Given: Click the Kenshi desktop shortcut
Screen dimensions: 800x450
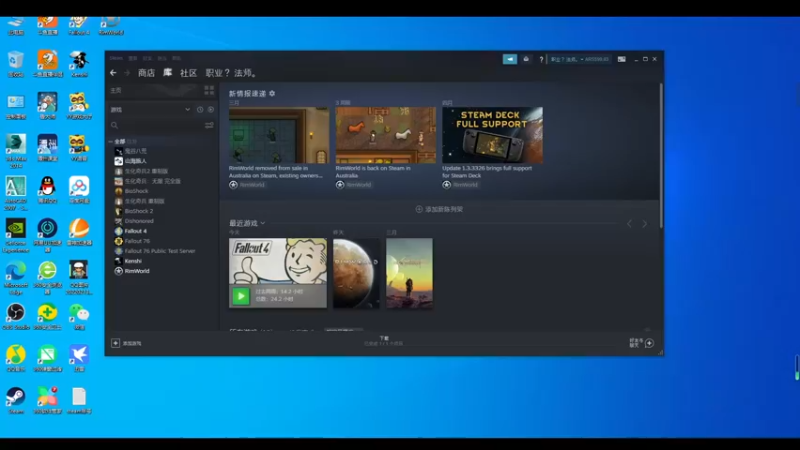Looking at the screenshot, I should [x=79, y=64].
